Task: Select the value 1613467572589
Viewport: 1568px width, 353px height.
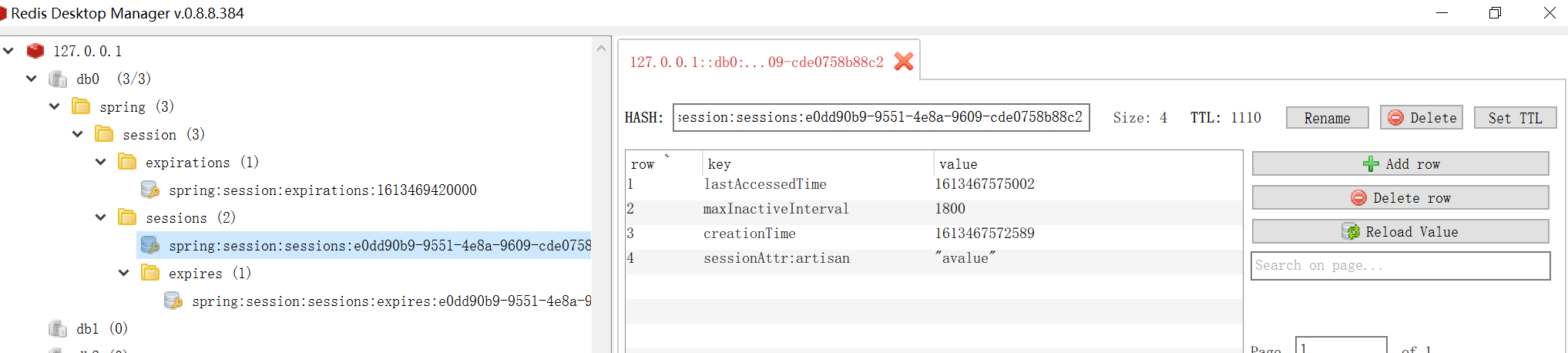Action: coord(985,234)
